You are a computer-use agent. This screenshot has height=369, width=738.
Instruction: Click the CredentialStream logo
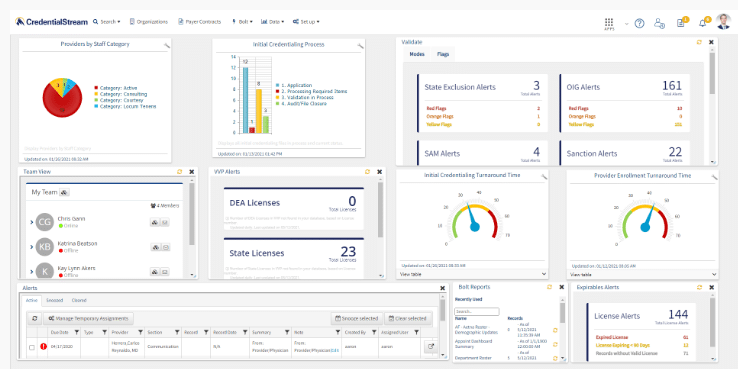tap(51, 22)
